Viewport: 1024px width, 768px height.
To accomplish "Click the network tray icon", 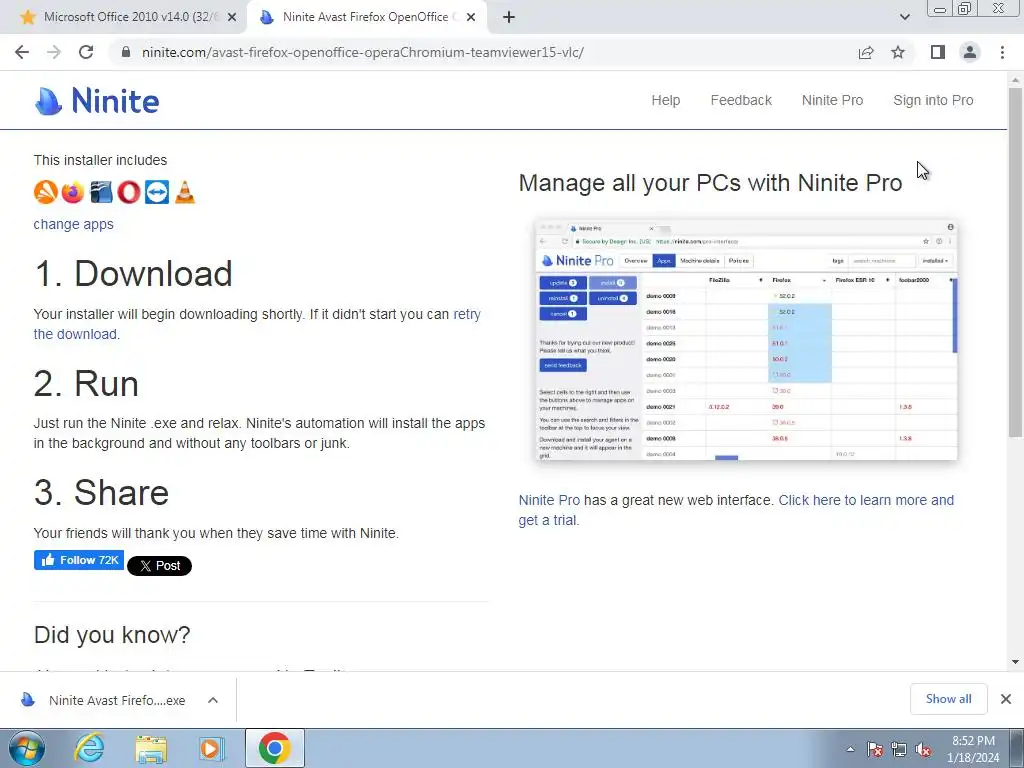I will coord(899,749).
